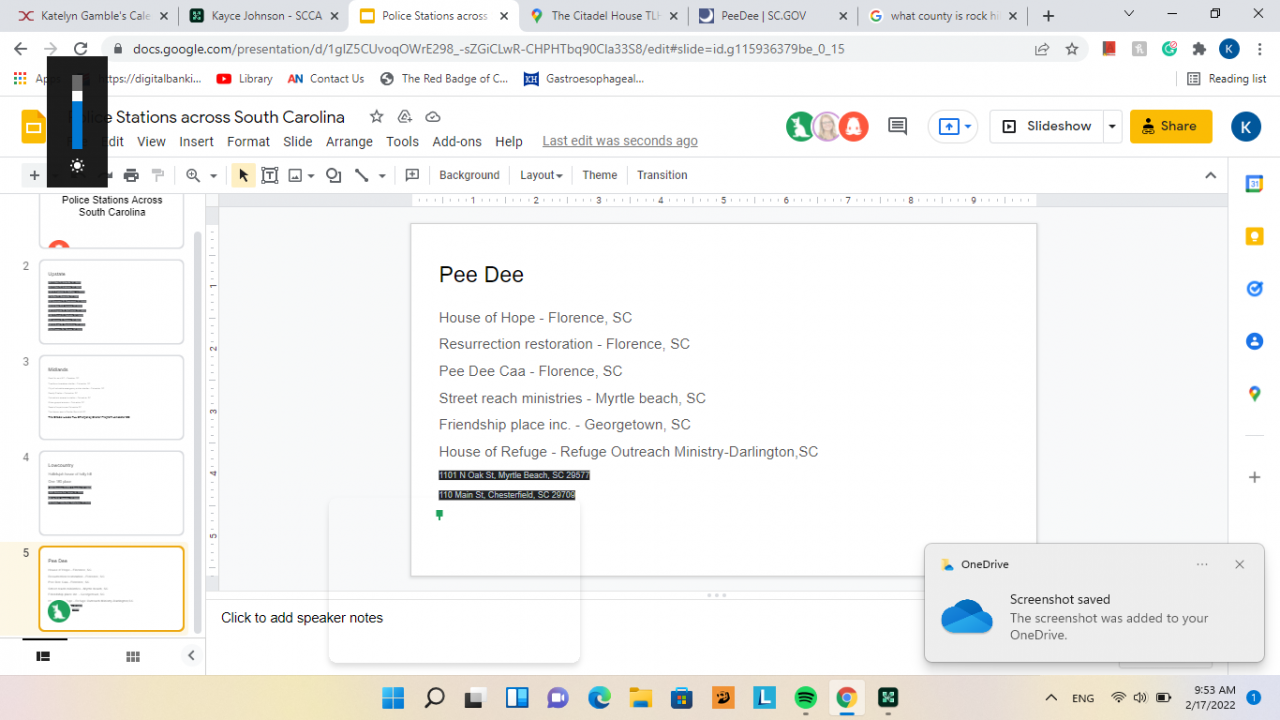Screen dimensions: 1280x720
Task: Click the Move to Drive icon
Action: point(405,117)
